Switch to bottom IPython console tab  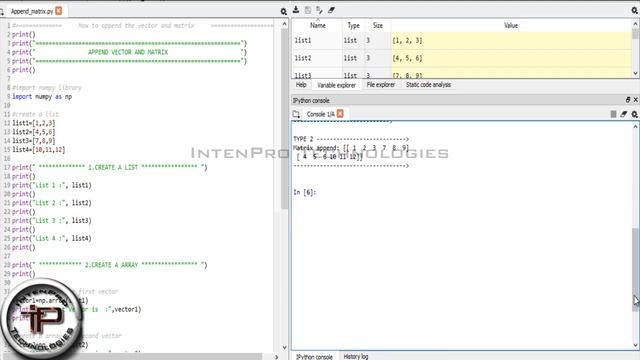(x=314, y=356)
